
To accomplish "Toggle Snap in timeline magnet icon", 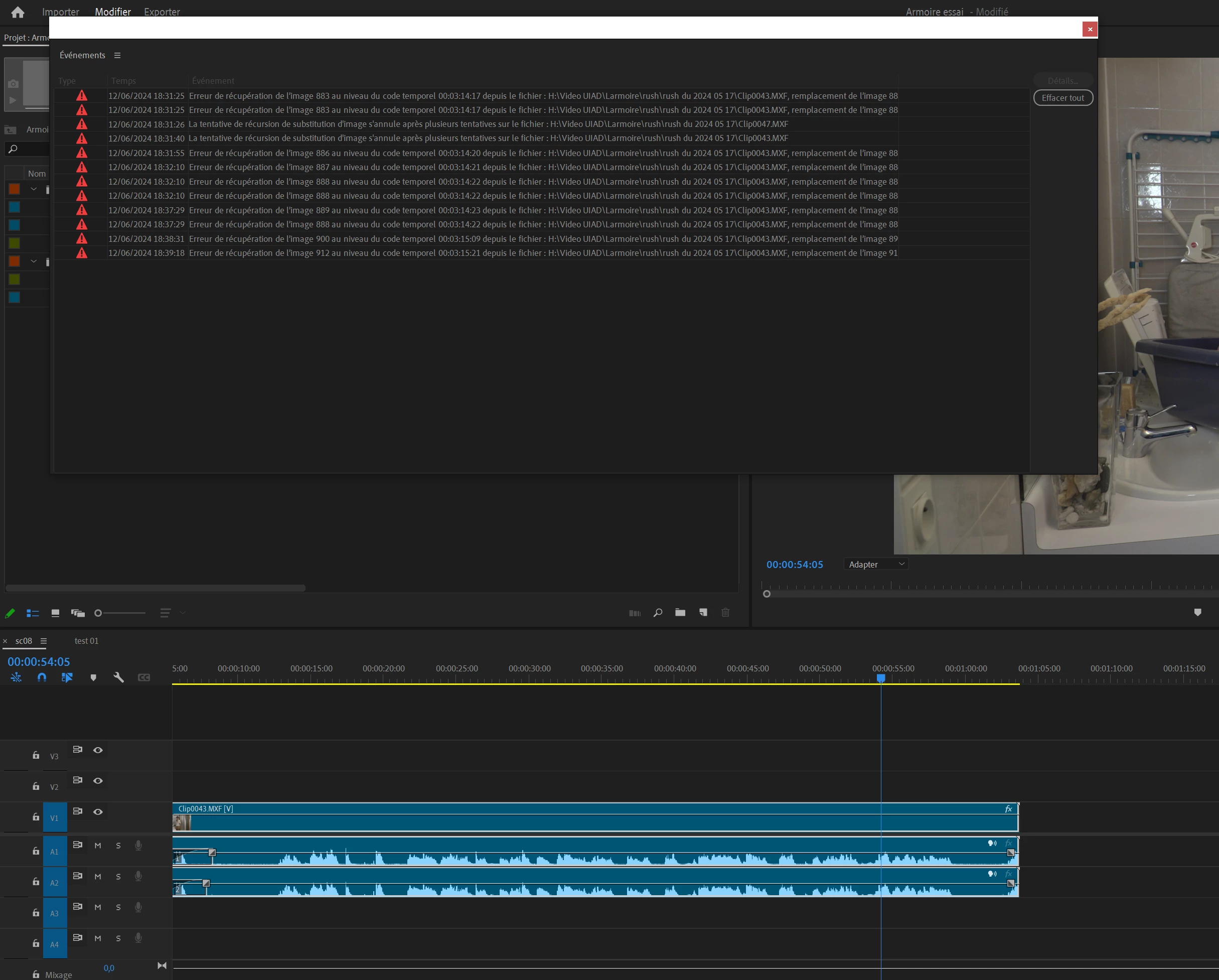I will [x=42, y=677].
